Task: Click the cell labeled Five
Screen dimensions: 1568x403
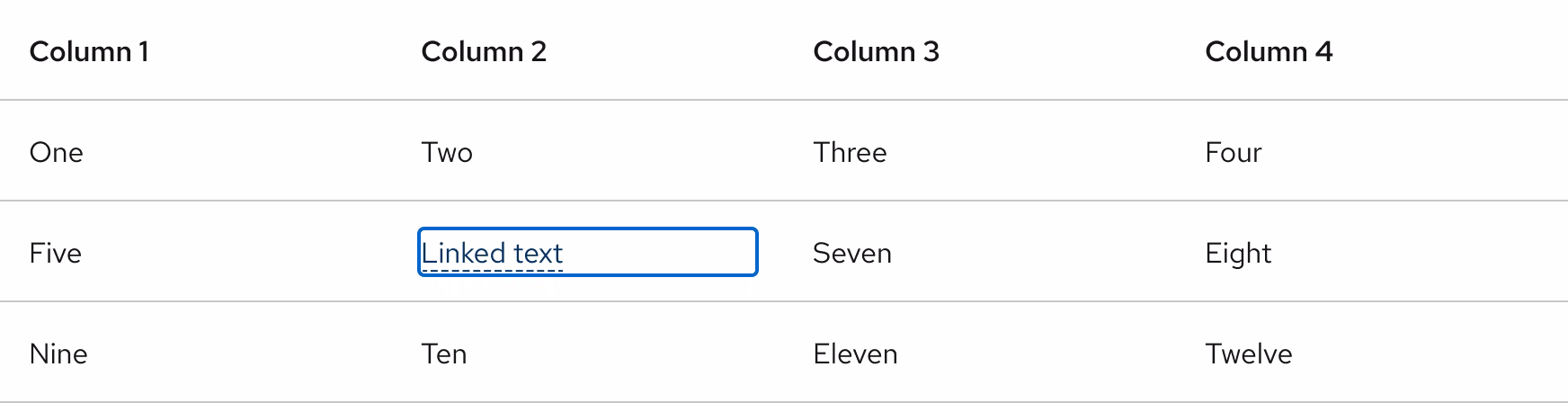Action: [x=55, y=253]
